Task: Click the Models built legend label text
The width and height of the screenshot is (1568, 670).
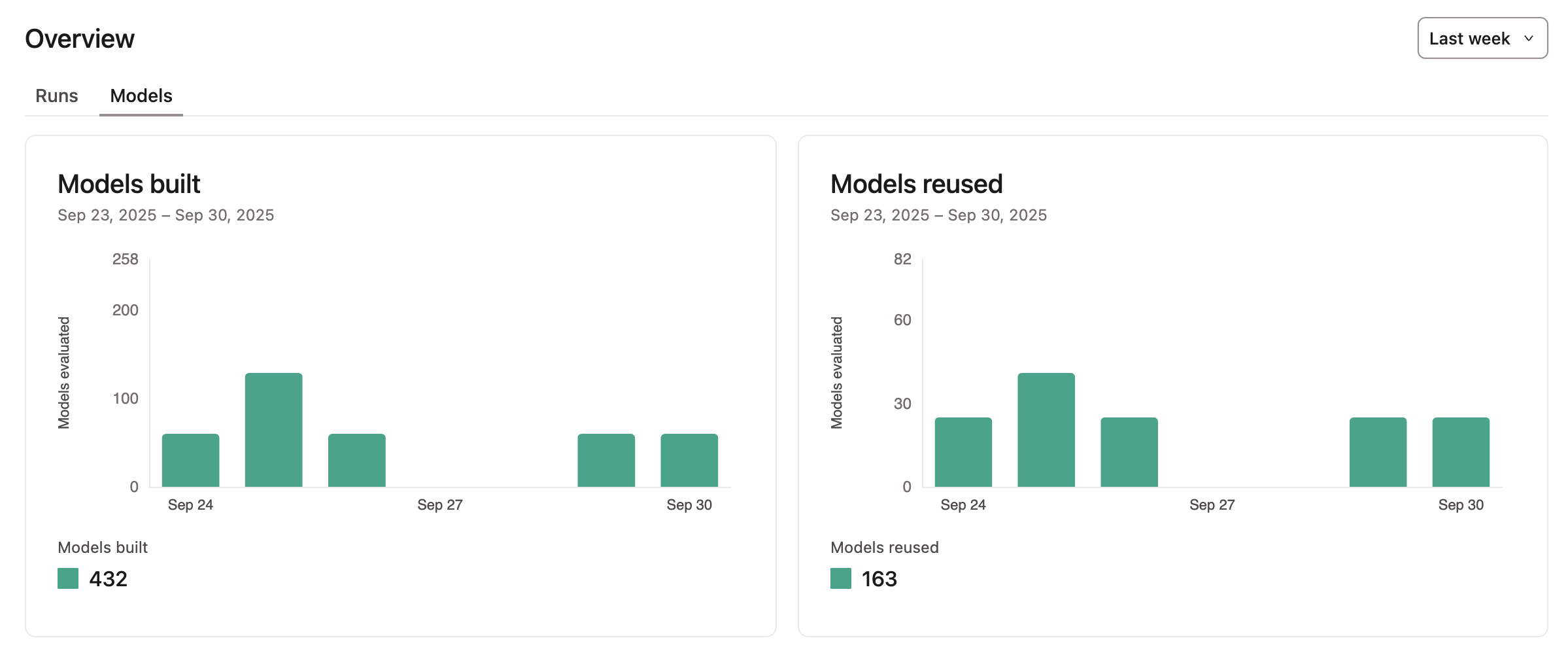Action: (103, 547)
